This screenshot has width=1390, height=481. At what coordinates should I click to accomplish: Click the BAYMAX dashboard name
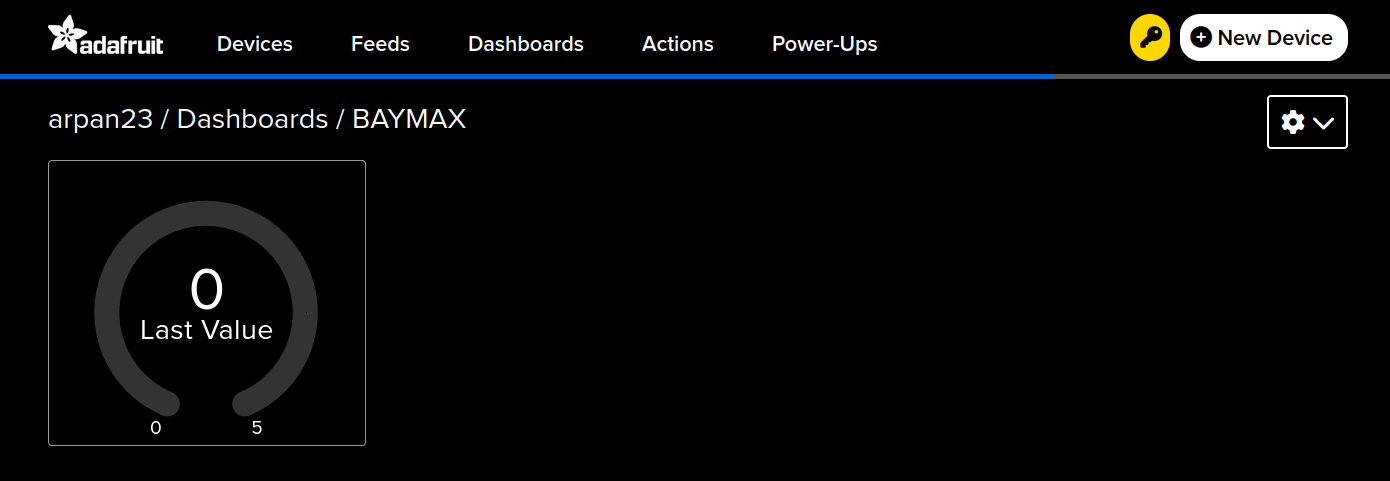coord(409,120)
